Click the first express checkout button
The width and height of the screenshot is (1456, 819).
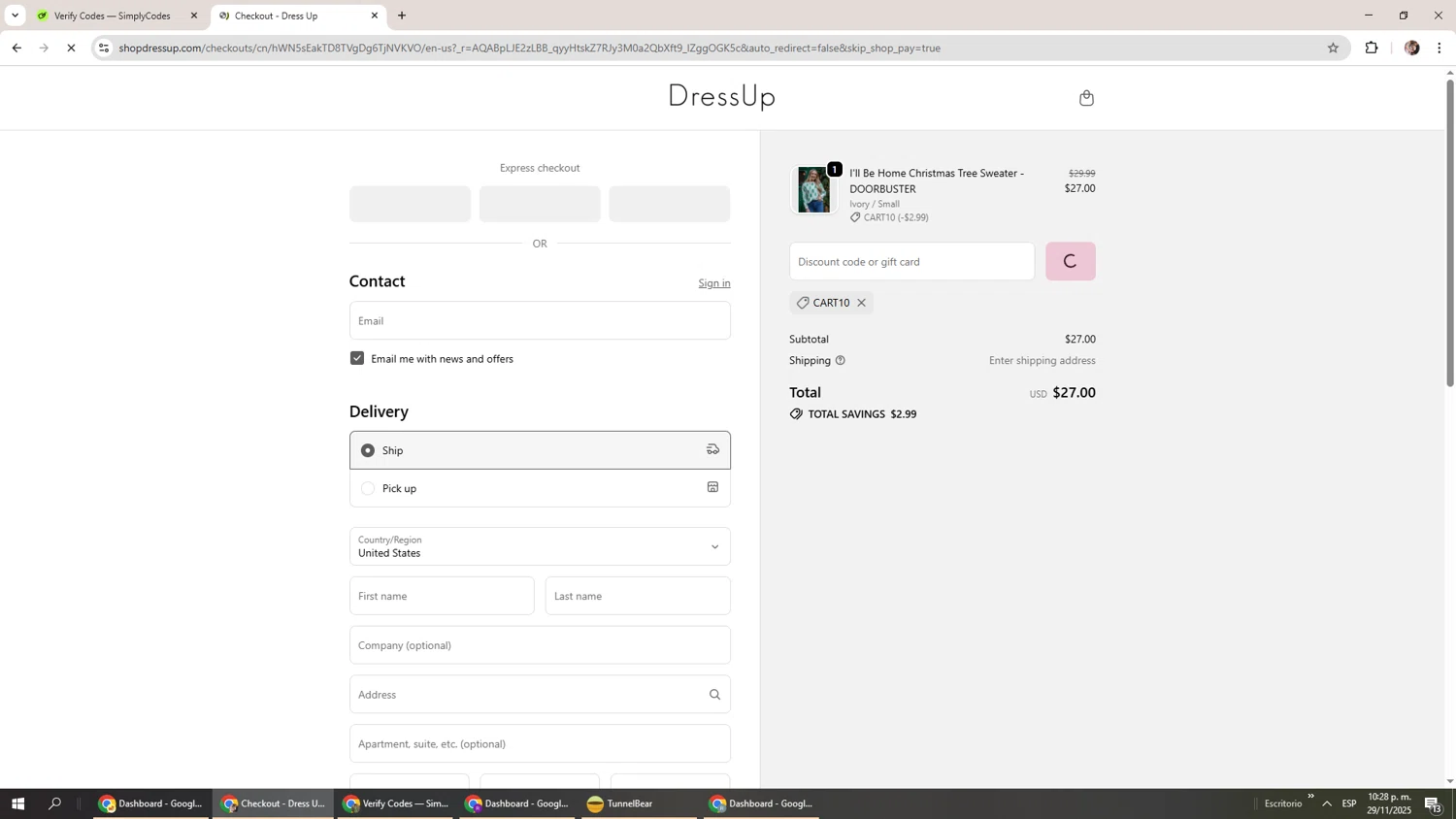pyautogui.click(x=410, y=204)
